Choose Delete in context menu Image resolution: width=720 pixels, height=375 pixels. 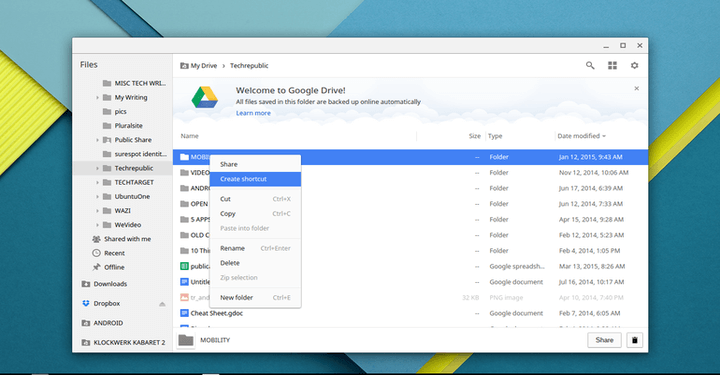(x=255, y=263)
